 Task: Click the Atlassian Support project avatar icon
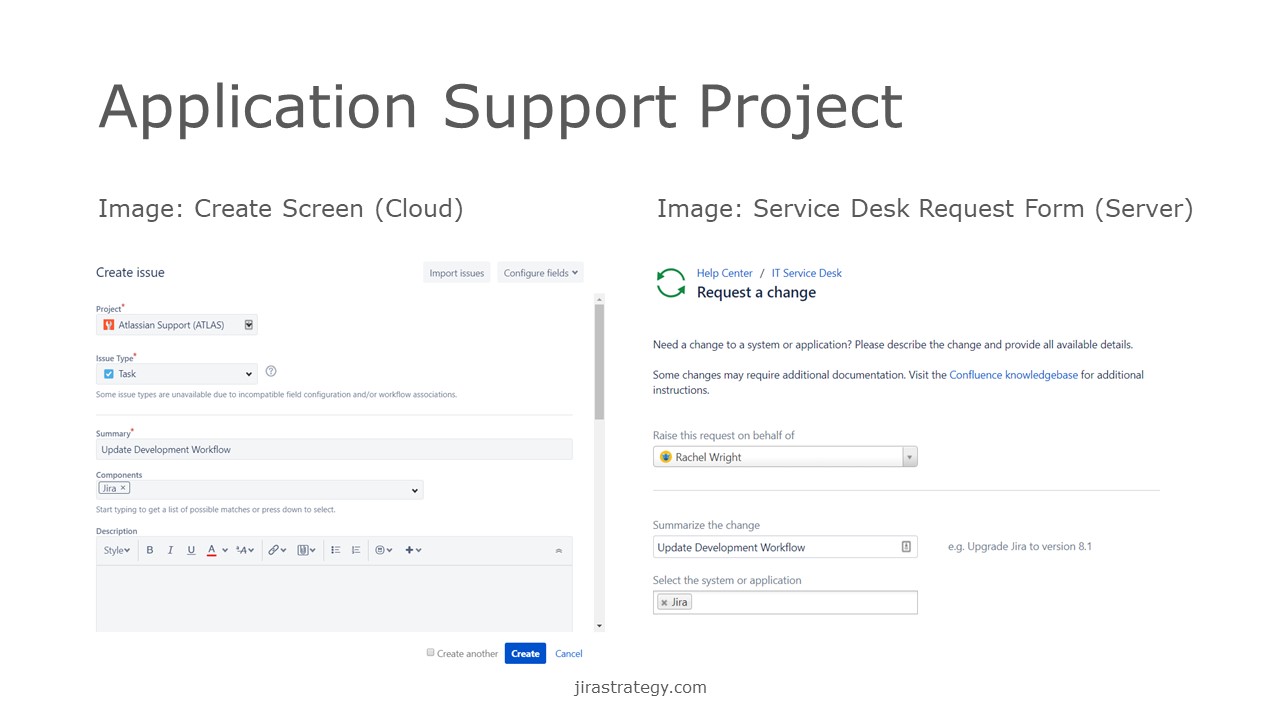[109, 325]
